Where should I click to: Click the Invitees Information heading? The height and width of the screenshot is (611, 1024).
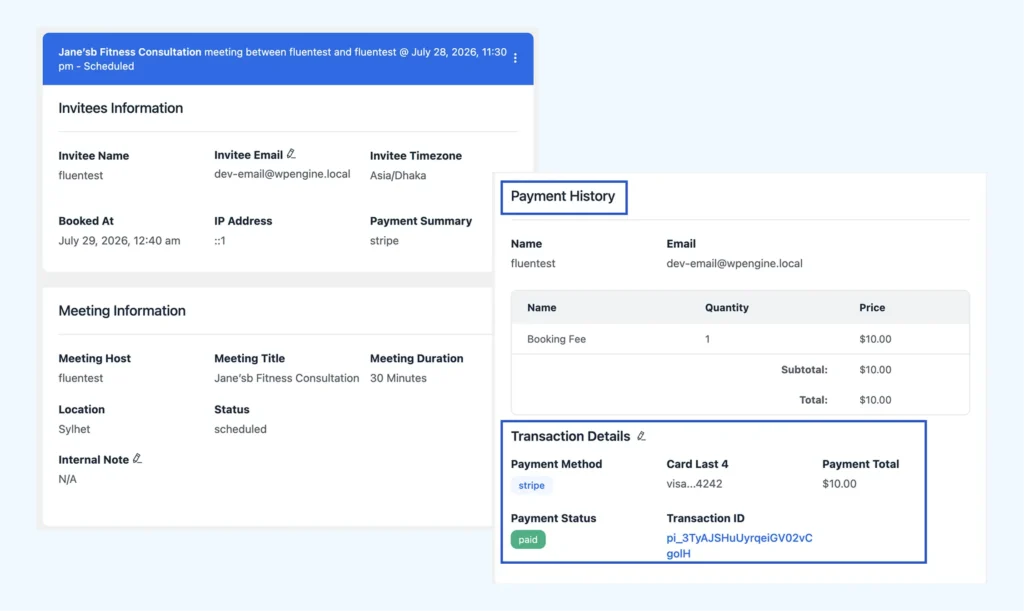coord(121,108)
